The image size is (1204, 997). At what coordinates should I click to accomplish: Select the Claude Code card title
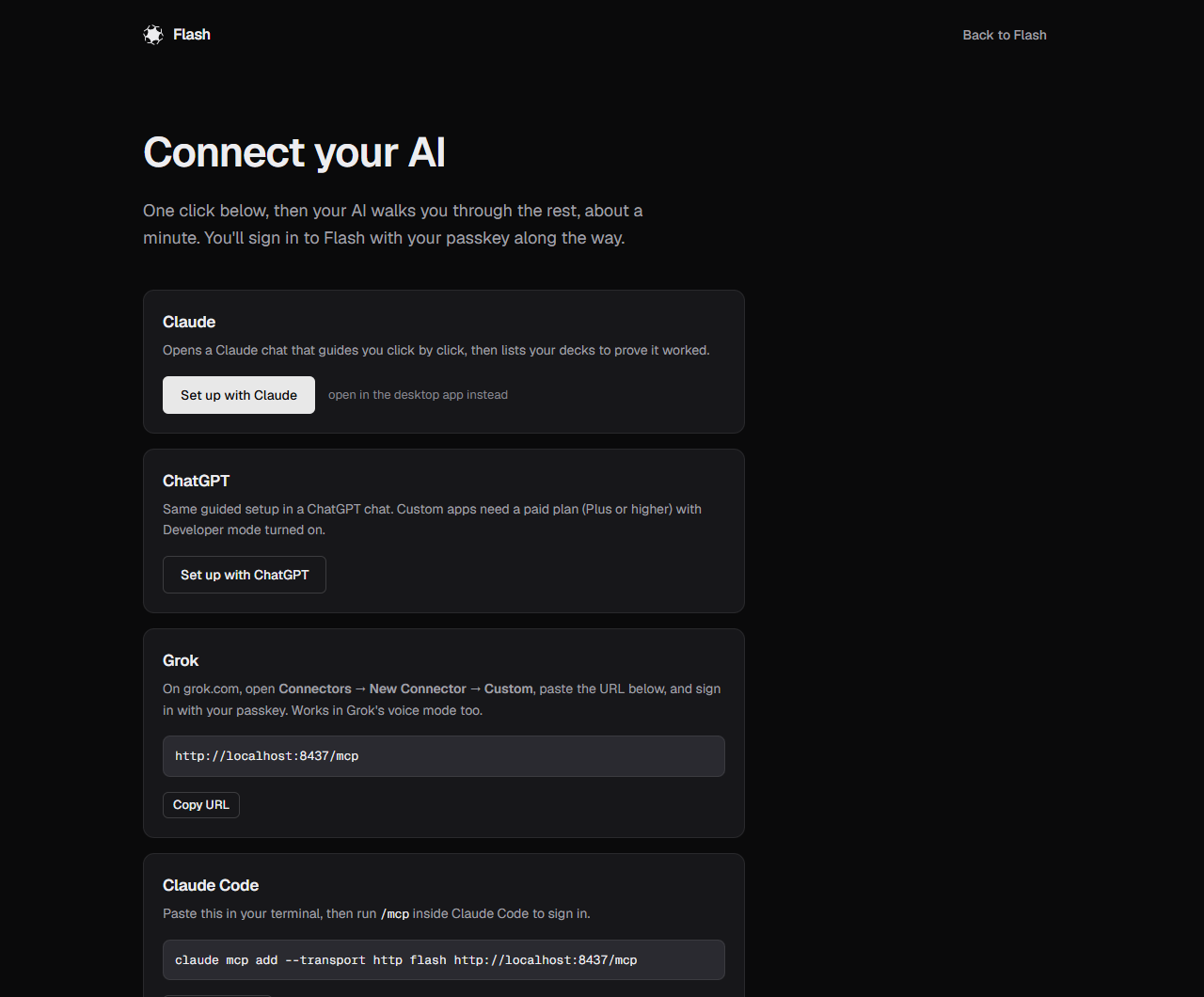click(211, 885)
